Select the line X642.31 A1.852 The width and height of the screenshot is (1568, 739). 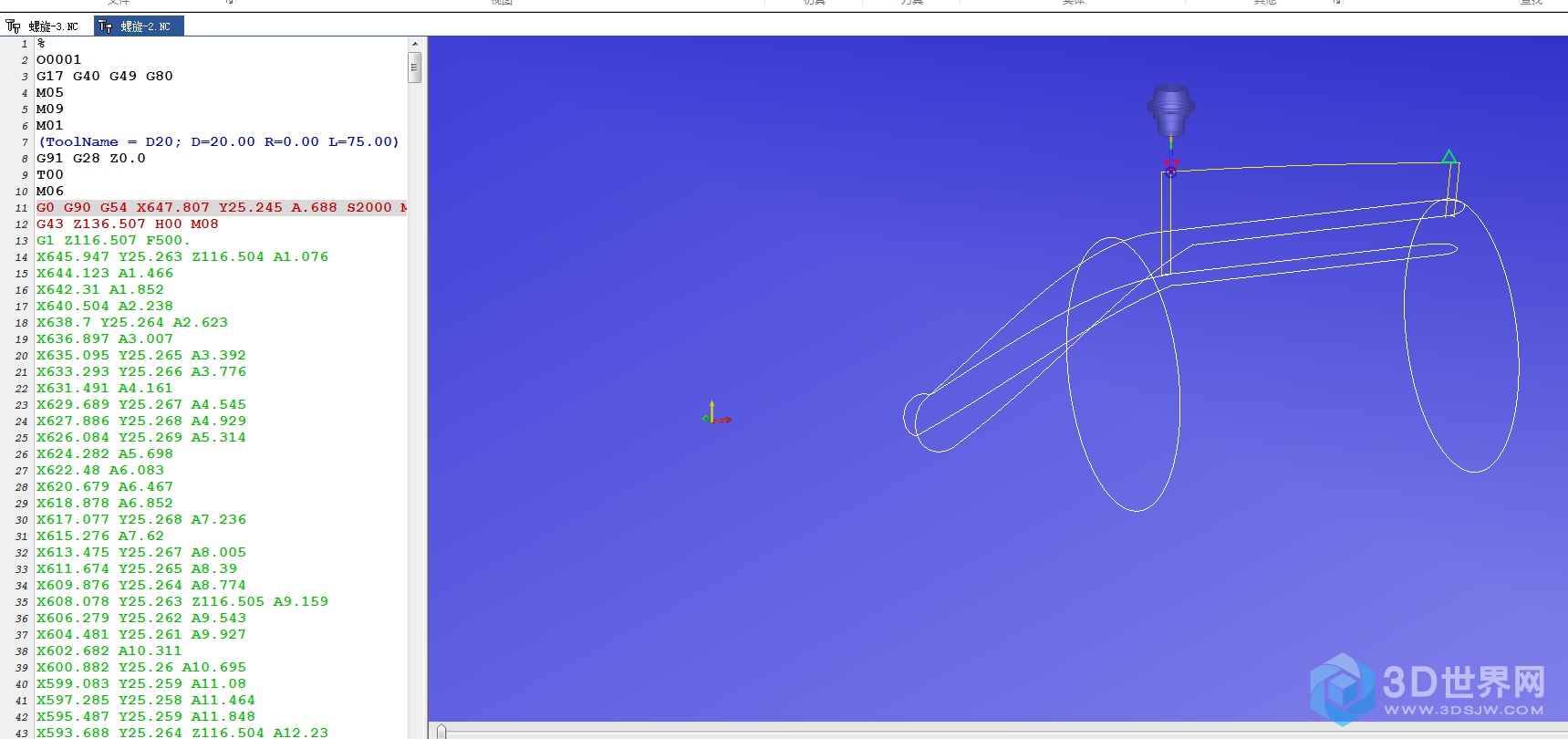(x=99, y=290)
